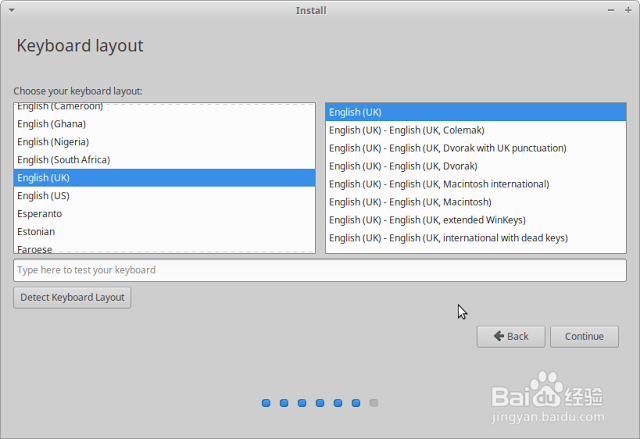Select plain English (UK) variant in the right list
This screenshot has width=640, height=439.
pos(476,112)
